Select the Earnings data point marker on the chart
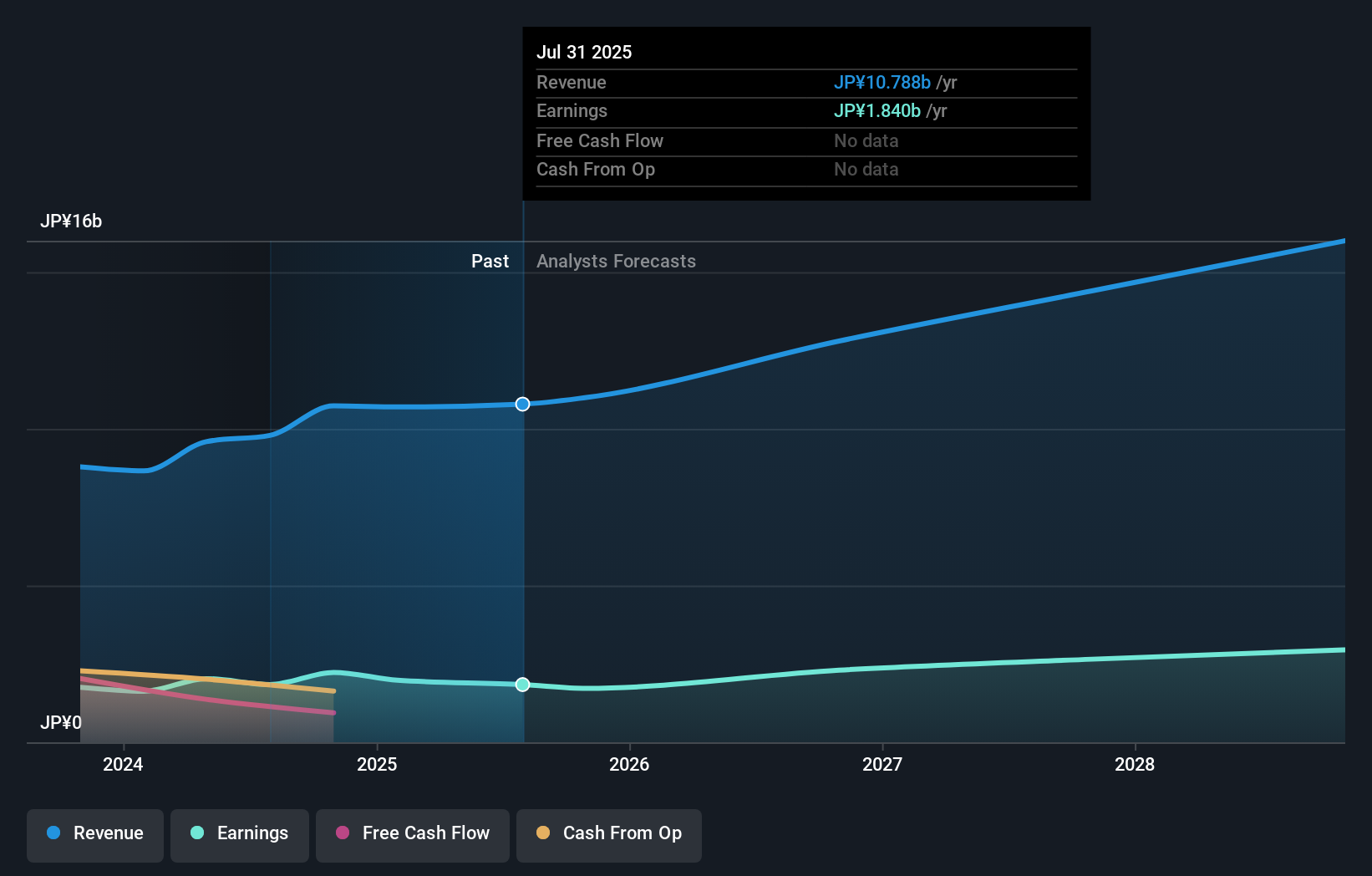 (x=522, y=685)
